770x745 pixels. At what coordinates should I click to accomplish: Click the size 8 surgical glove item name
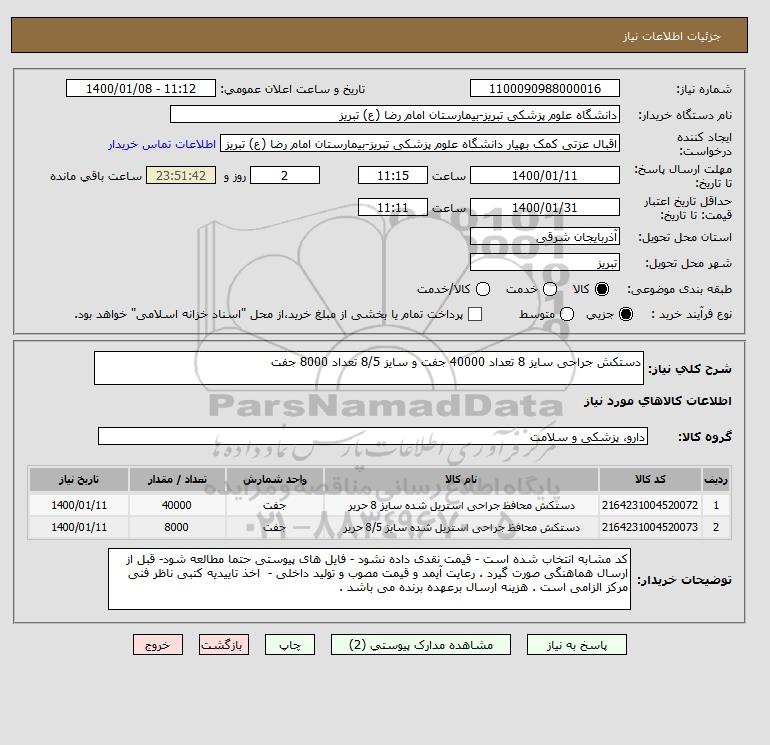tap(462, 505)
